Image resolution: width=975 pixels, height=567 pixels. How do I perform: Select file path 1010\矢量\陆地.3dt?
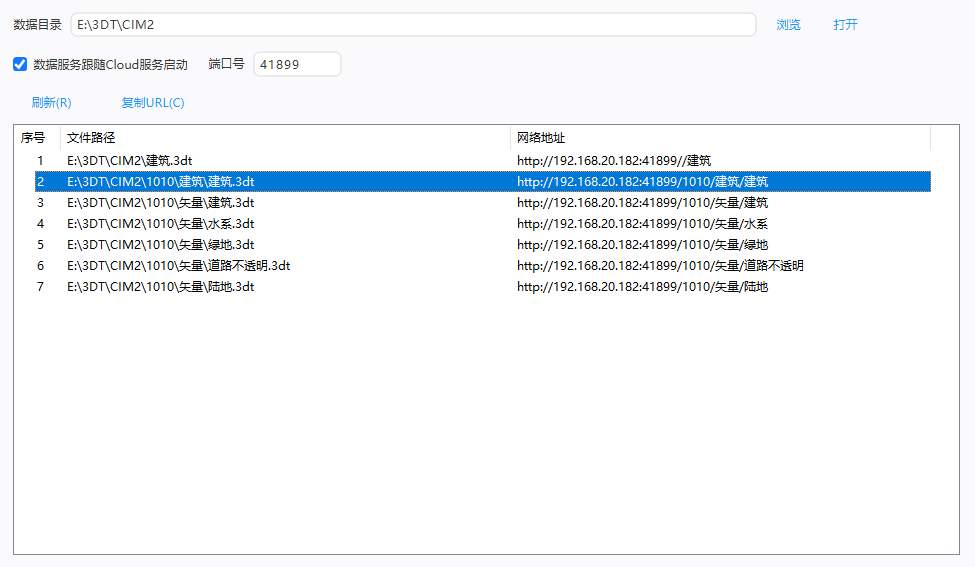tap(160, 287)
